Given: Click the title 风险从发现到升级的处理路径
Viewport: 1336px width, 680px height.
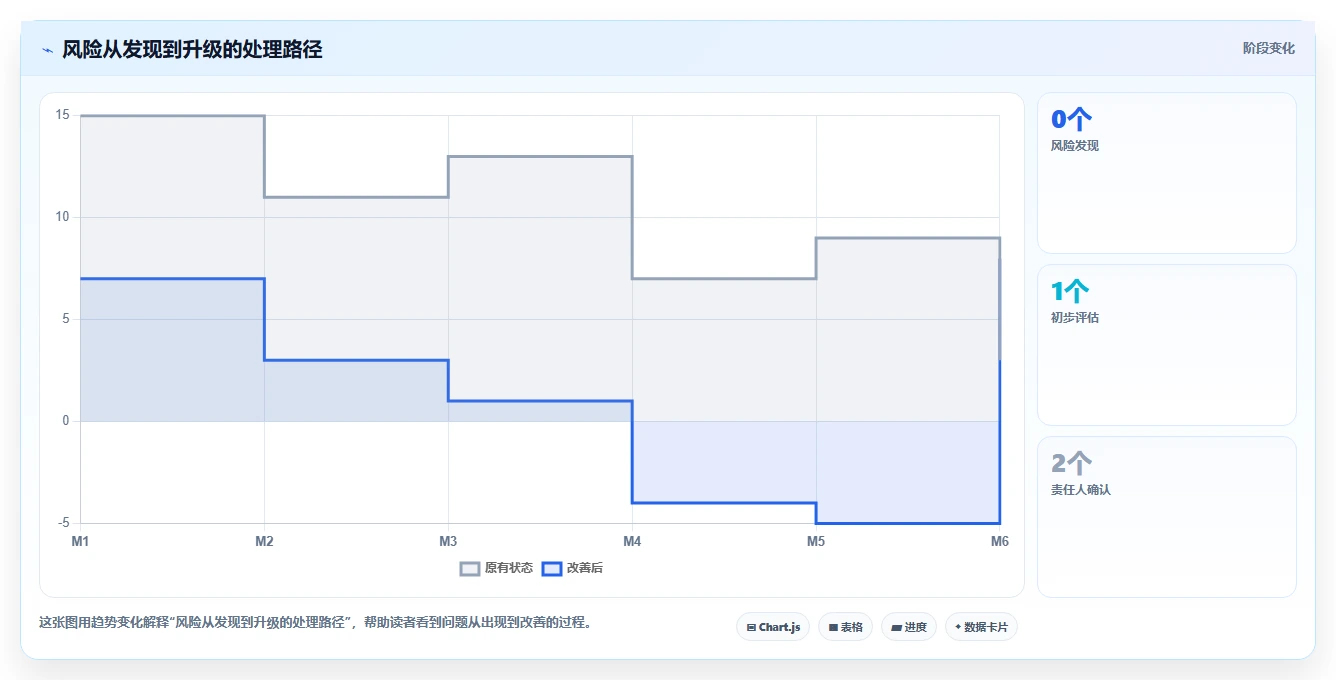Looking at the screenshot, I should [x=192, y=49].
